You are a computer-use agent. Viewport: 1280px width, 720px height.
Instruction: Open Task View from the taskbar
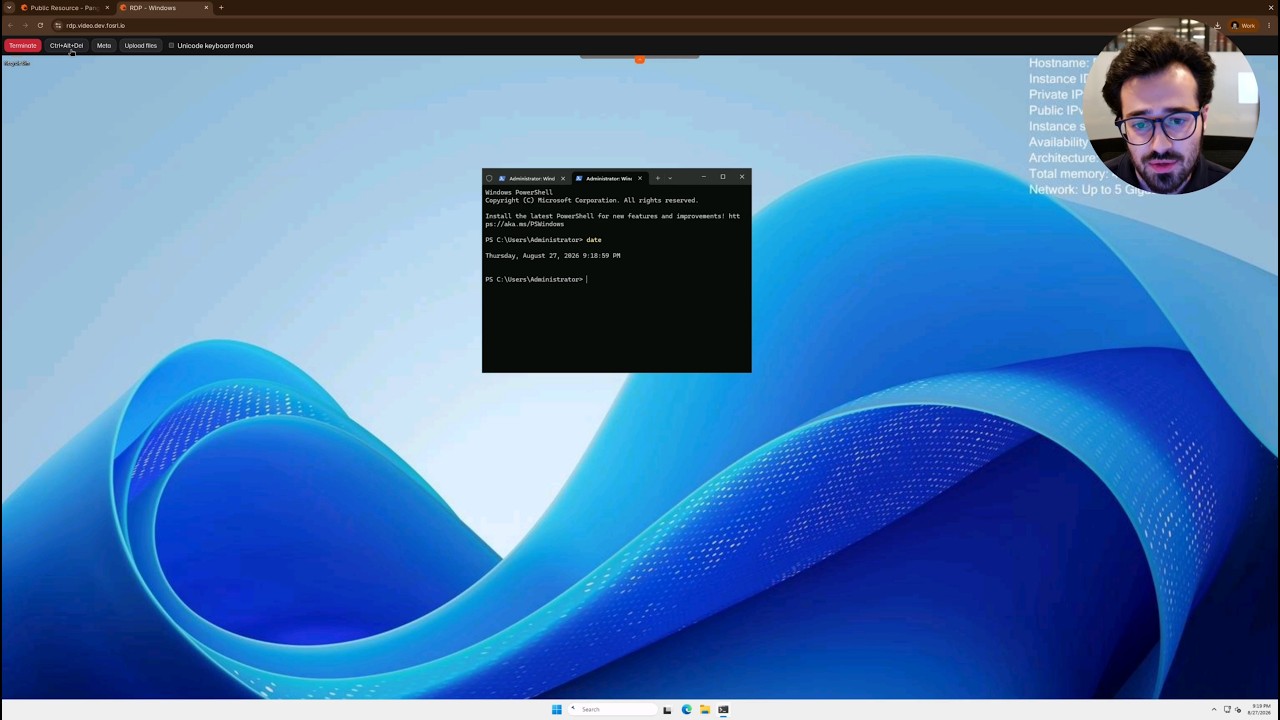[667, 709]
